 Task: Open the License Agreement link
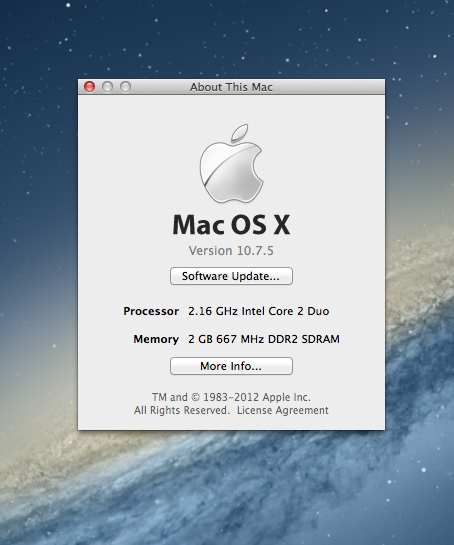[283, 410]
